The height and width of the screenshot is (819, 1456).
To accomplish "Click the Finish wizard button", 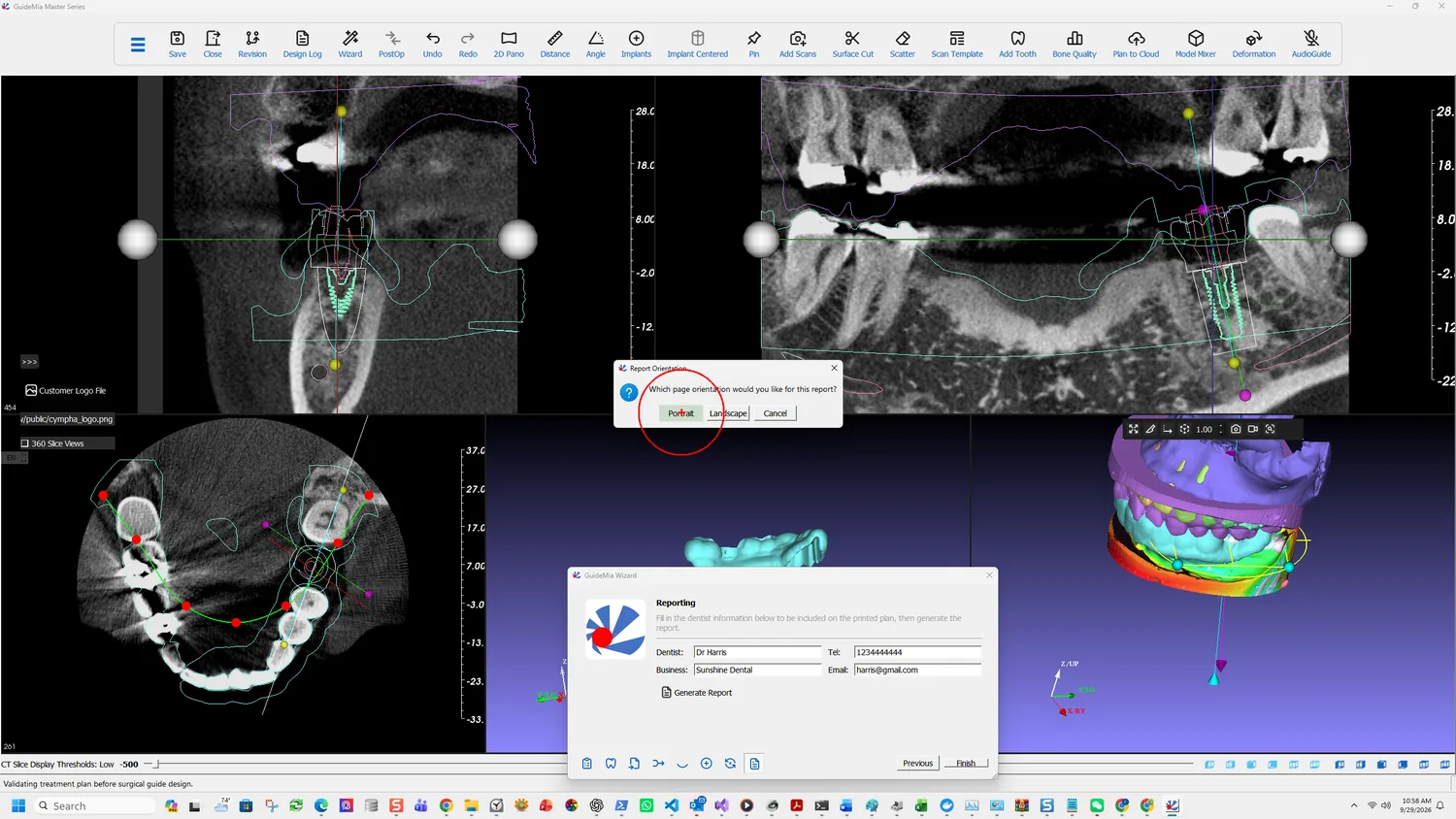I will point(966,764).
